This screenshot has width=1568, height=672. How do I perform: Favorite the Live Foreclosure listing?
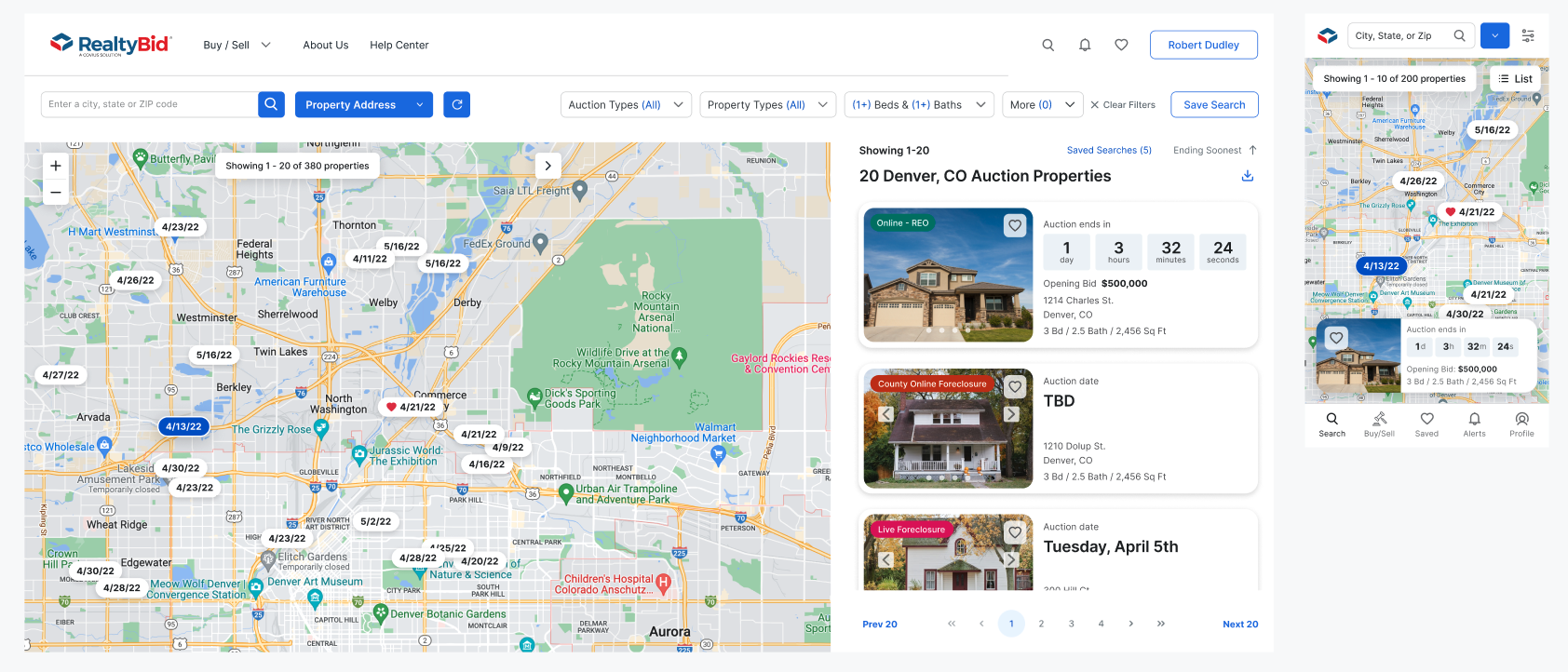(1015, 532)
